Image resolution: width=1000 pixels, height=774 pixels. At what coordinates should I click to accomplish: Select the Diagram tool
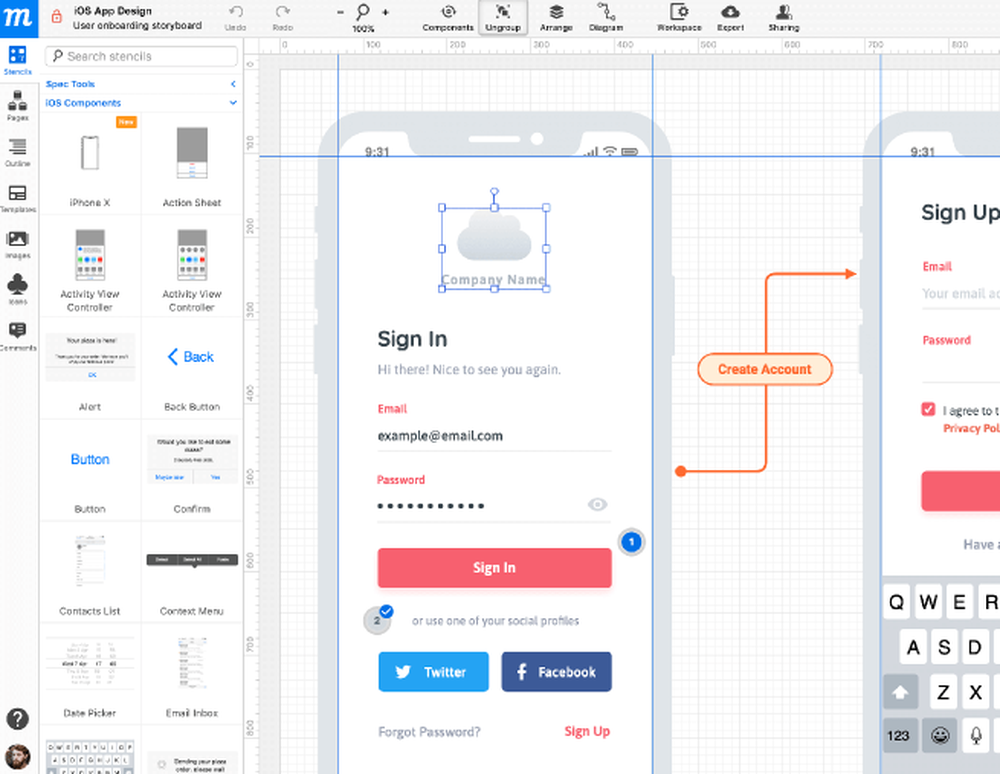pyautogui.click(x=605, y=18)
